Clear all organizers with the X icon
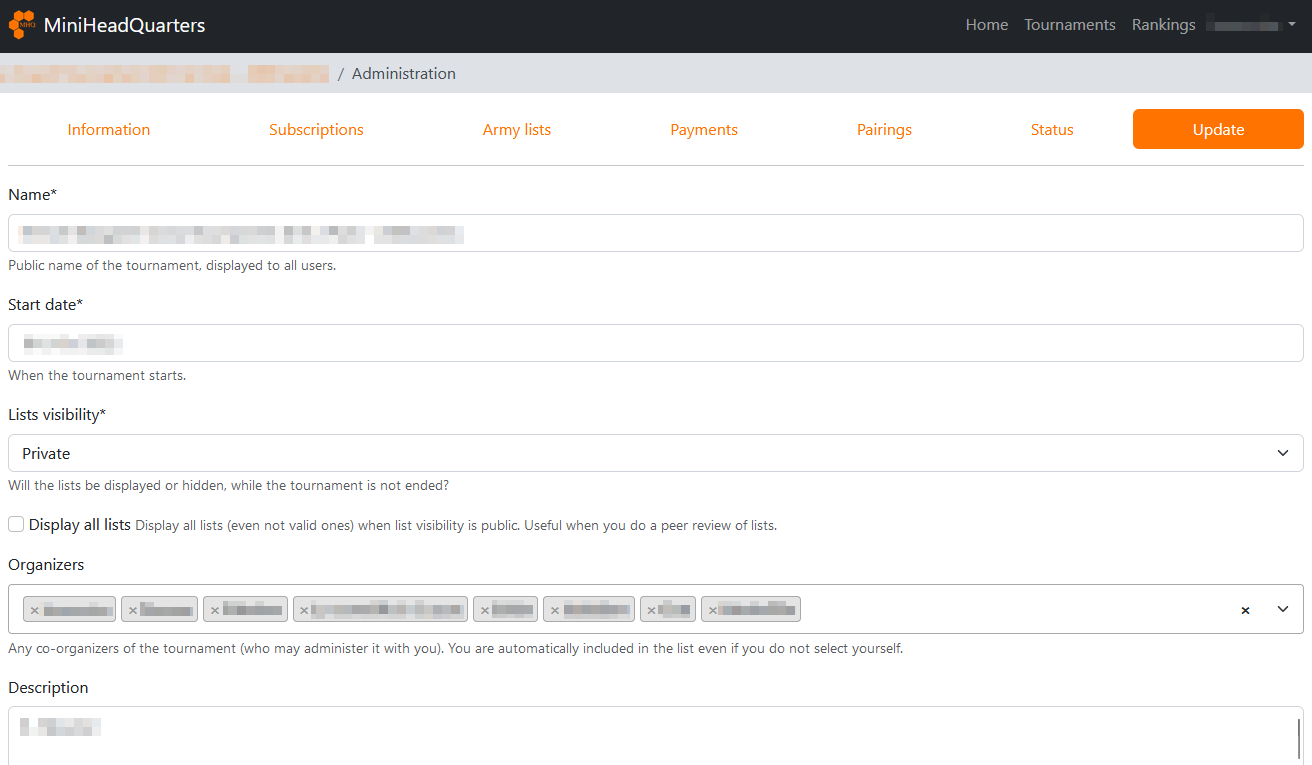Screen dimensions: 1312x765 click(1245, 610)
